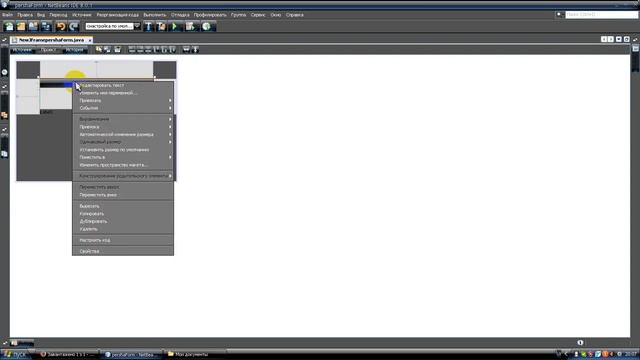Open the Группа menu
This screenshot has height=360, width=640.
[238, 15]
